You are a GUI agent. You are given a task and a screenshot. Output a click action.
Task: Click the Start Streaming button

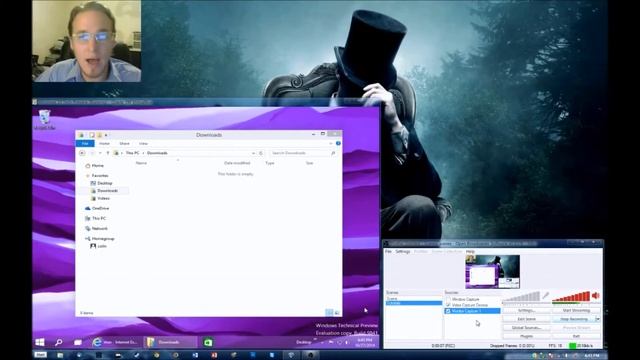point(576,311)
